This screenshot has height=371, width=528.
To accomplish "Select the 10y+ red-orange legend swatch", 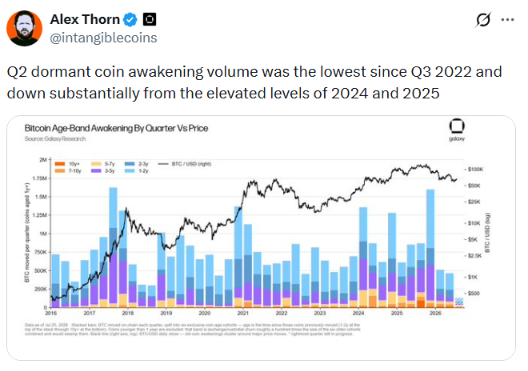I will pos(60,164).
